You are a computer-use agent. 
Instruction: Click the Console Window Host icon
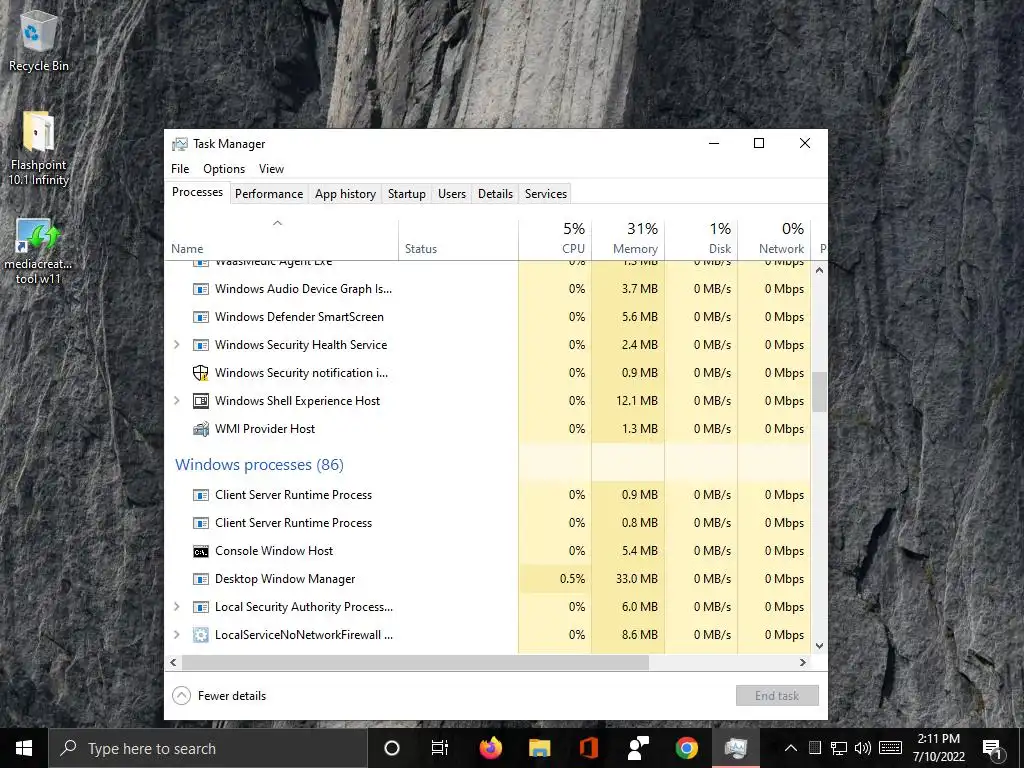point(200,551)
